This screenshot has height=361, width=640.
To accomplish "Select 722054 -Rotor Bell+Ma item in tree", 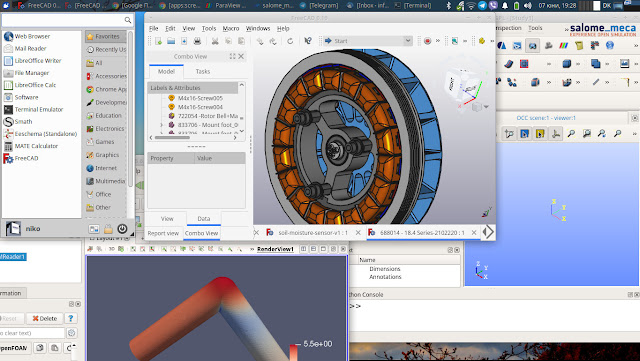I will click(208, 116).
